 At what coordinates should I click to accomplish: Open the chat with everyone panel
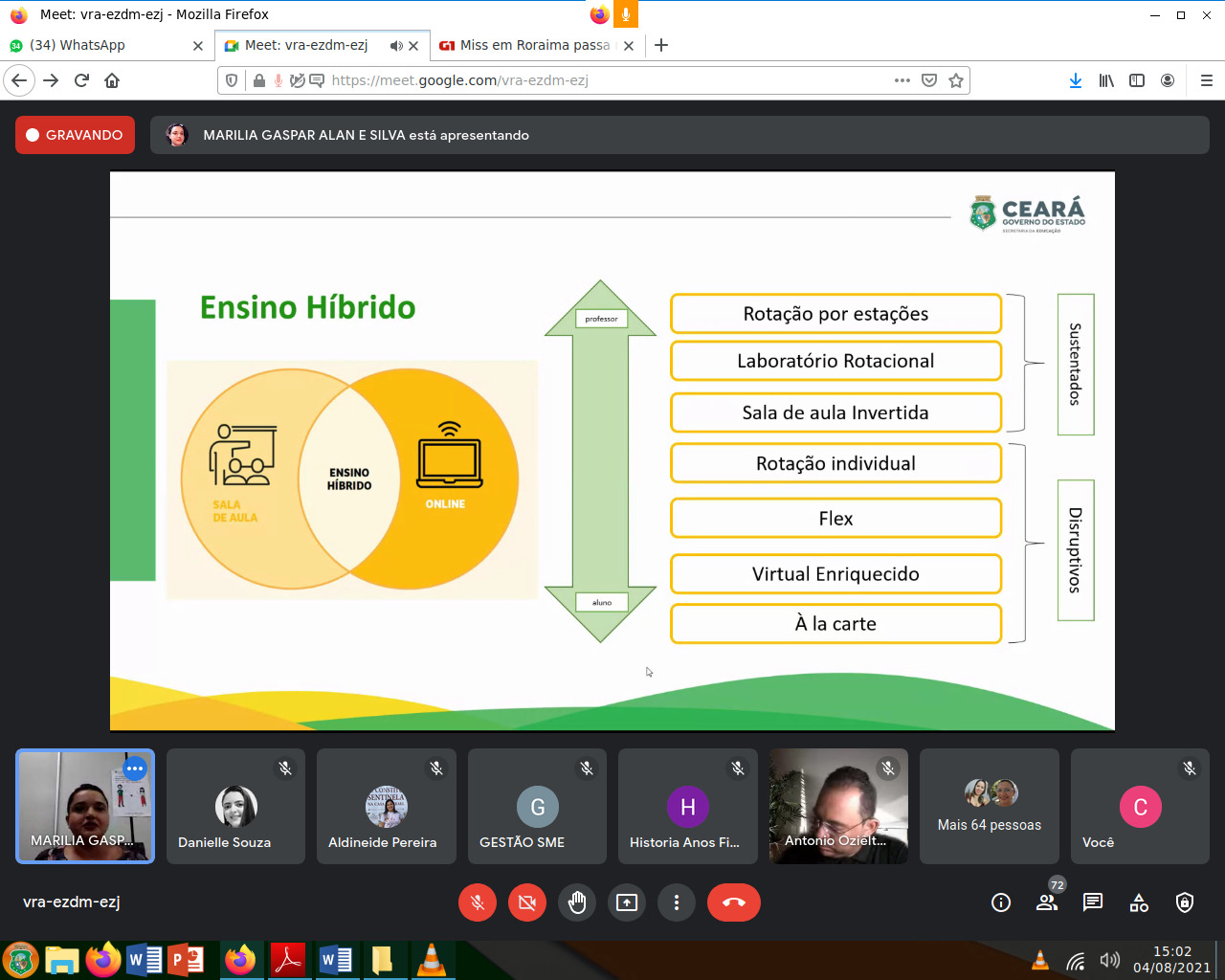coord(1093,902)
